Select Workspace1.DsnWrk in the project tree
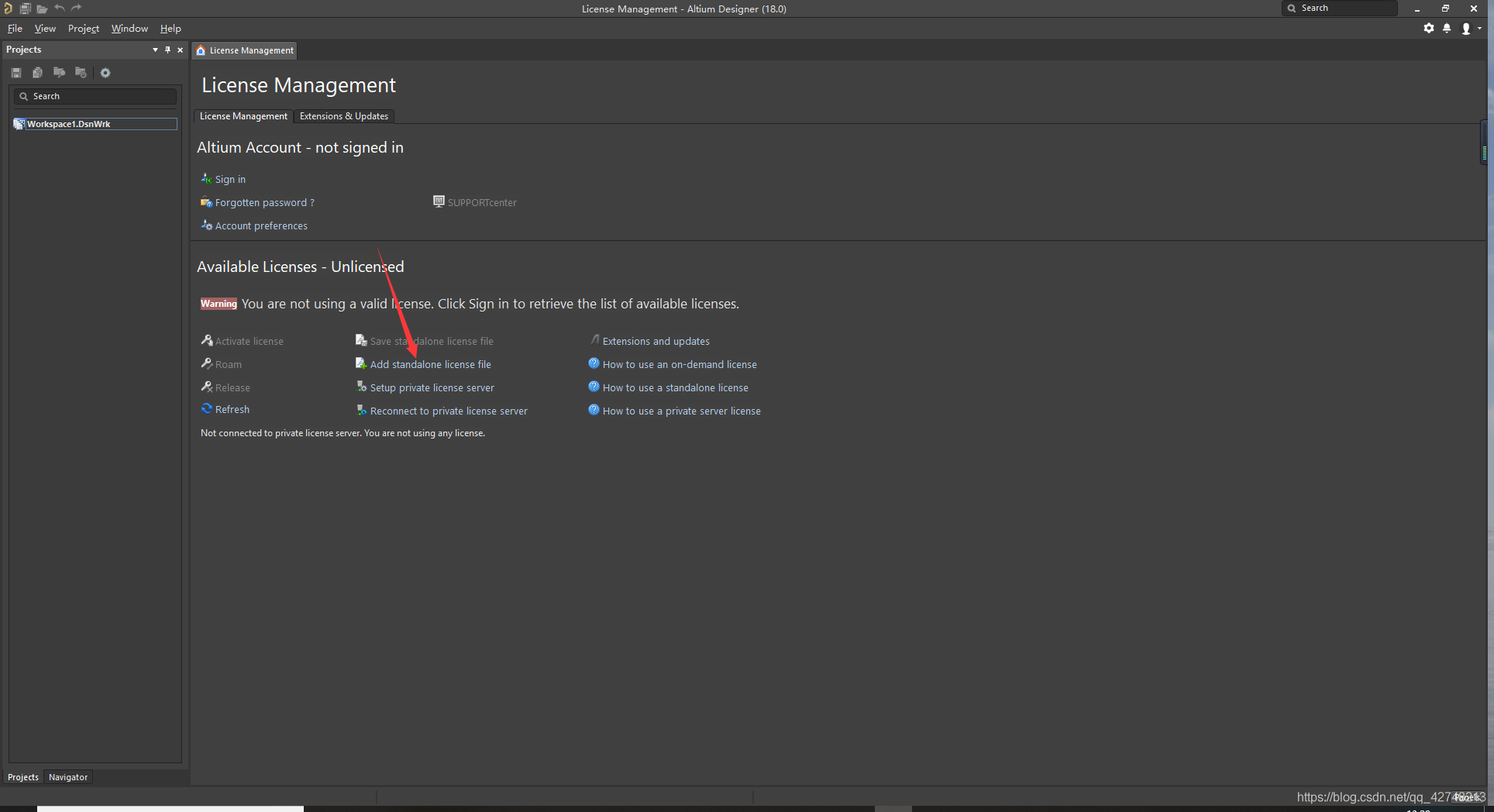The height and width of the screenshot is (812, 1494). (68, 124)
